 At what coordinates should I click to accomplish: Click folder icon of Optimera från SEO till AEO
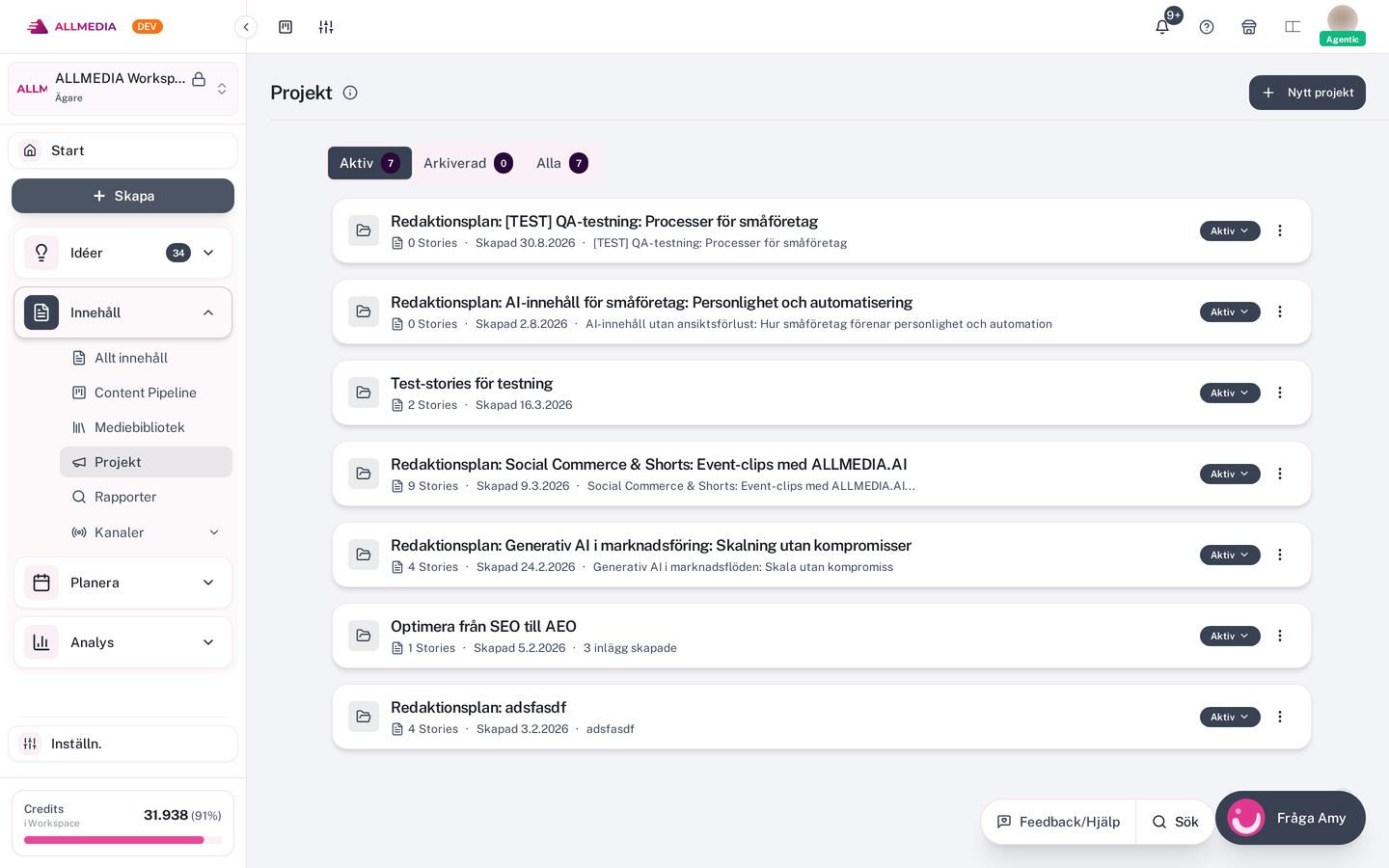point(364,636)
